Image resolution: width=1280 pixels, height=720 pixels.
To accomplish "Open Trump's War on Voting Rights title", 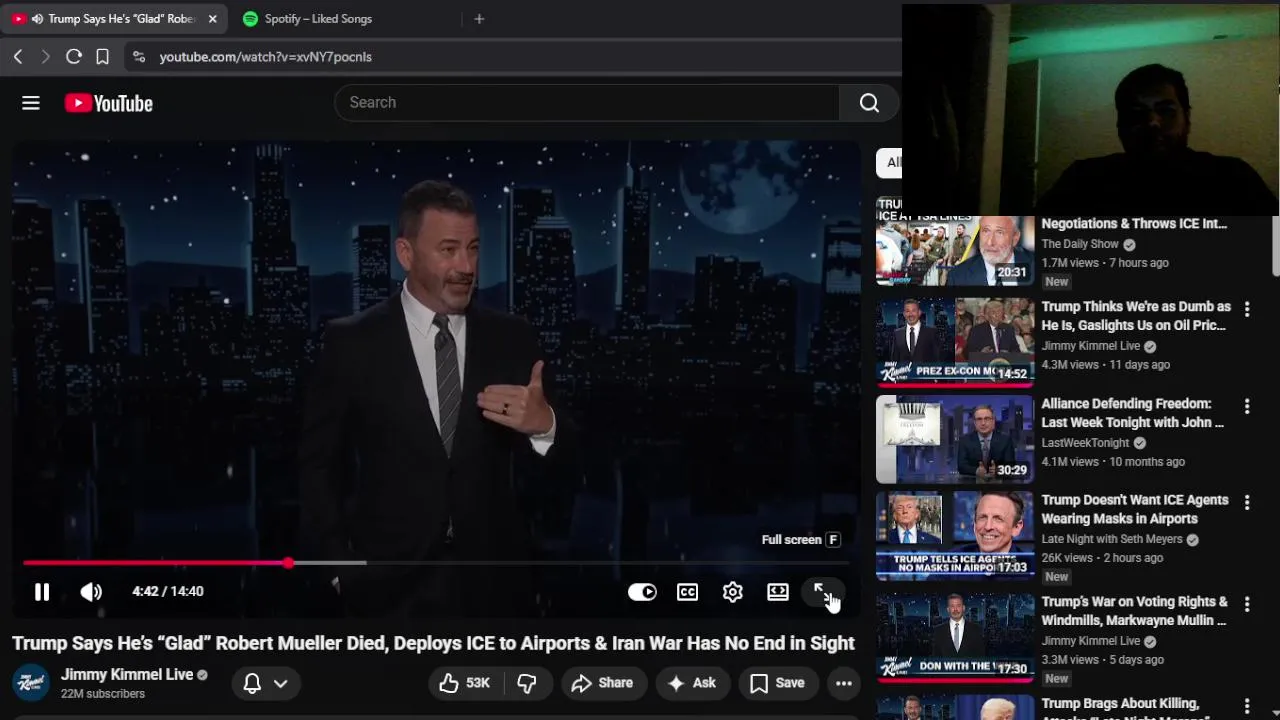I will pyautogui.click(x=1134, y=611).
